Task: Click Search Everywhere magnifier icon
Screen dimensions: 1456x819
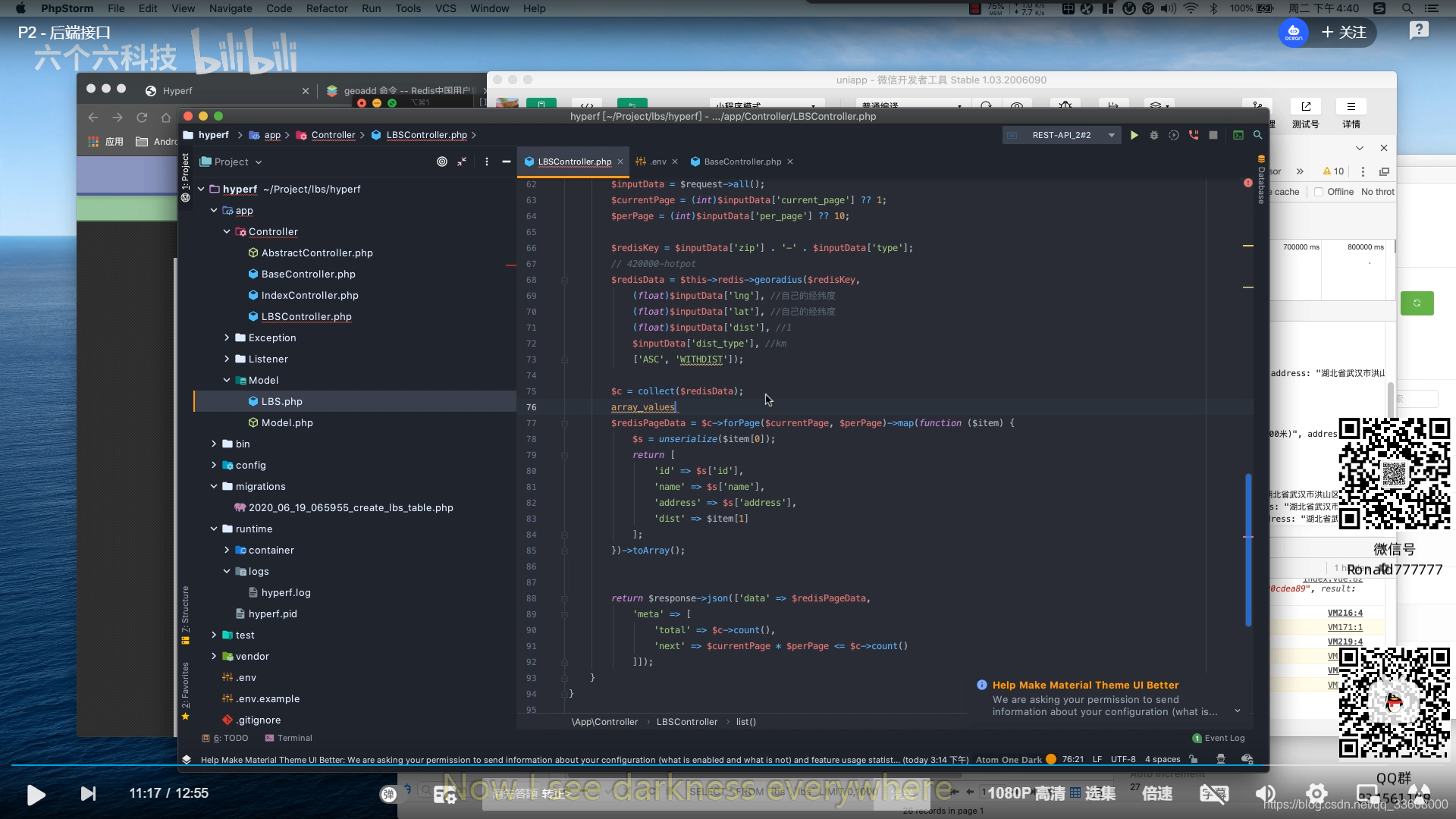Action: pyautogui.click(x=1257, y=135)
